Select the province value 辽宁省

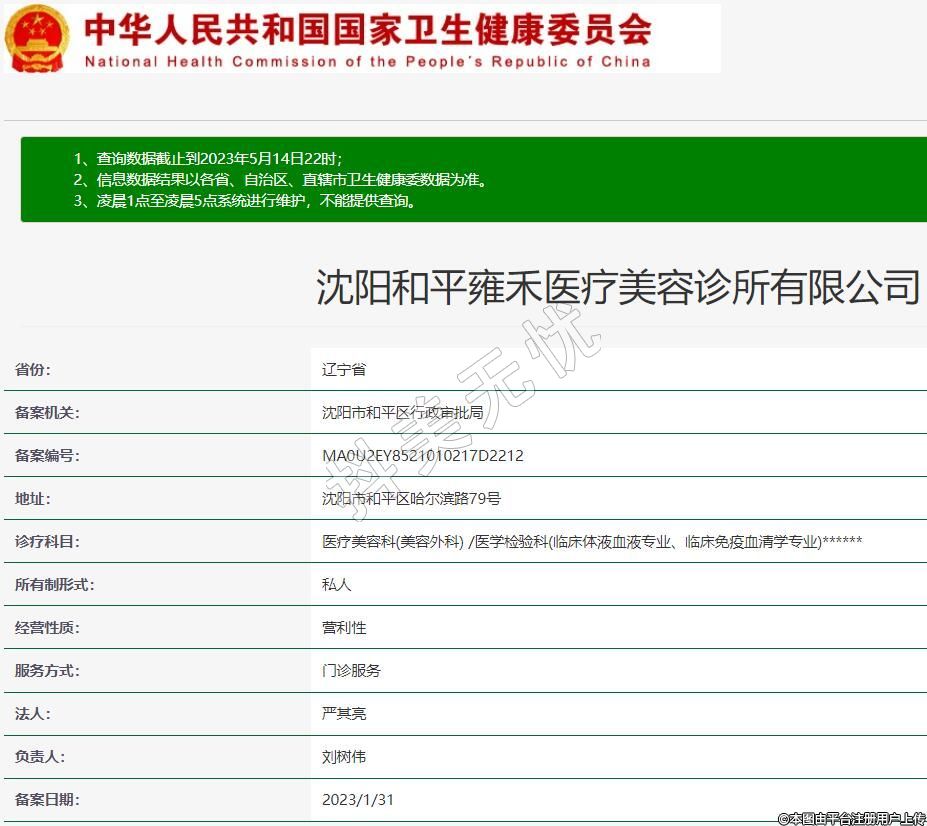coord(344,370)
